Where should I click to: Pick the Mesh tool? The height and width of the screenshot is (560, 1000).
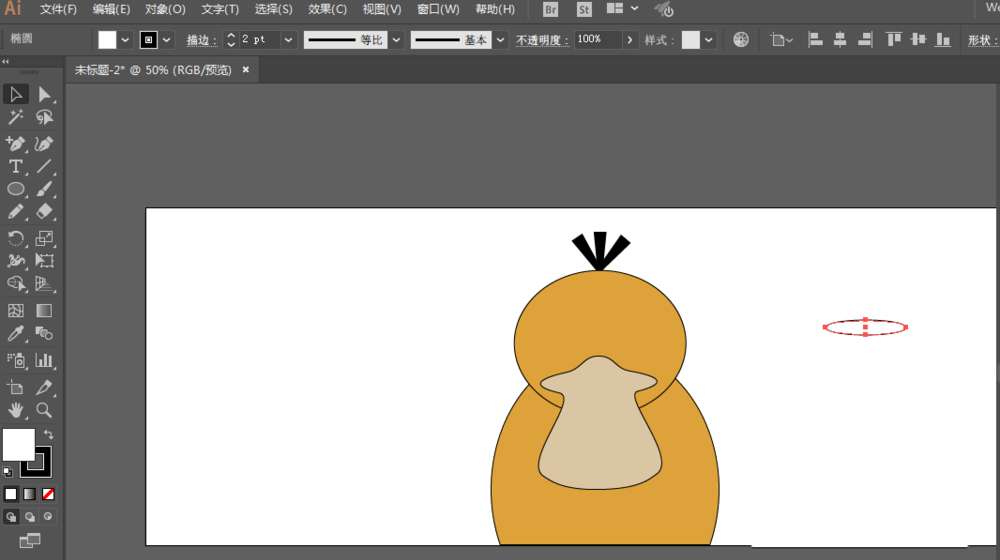coord(15,311)
